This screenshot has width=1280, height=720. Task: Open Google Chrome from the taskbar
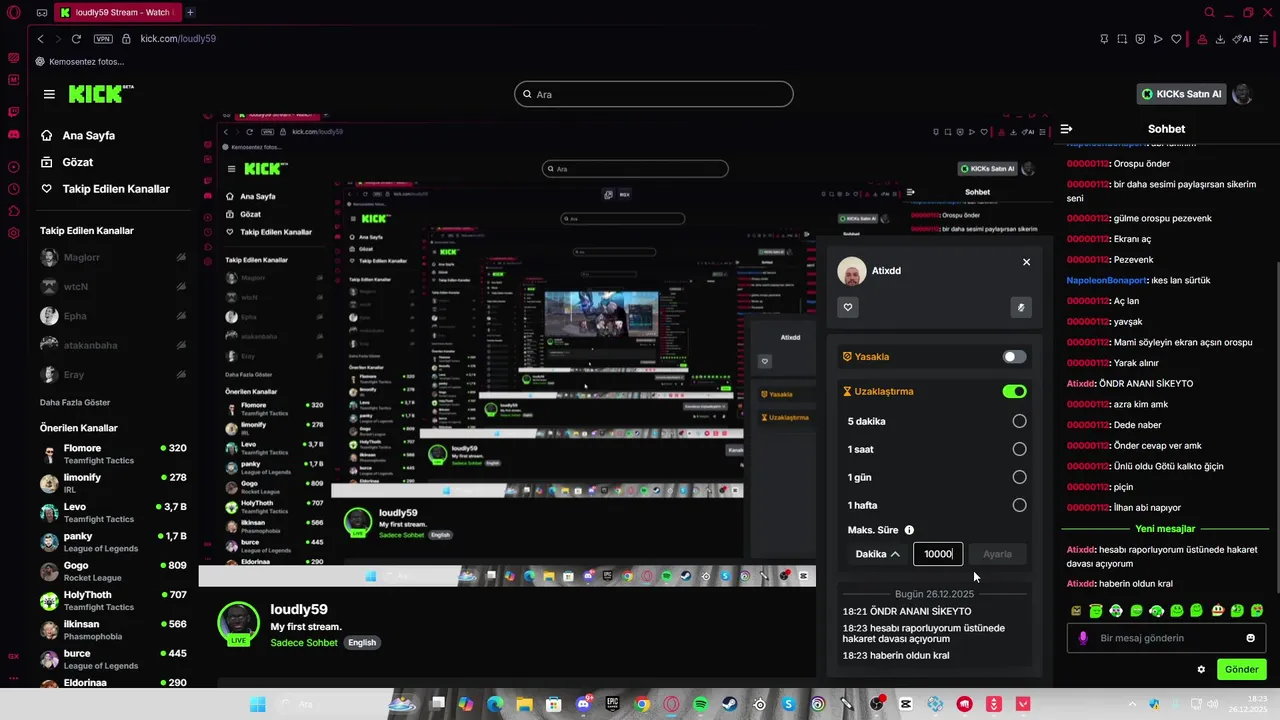click(x=642, y=704)
